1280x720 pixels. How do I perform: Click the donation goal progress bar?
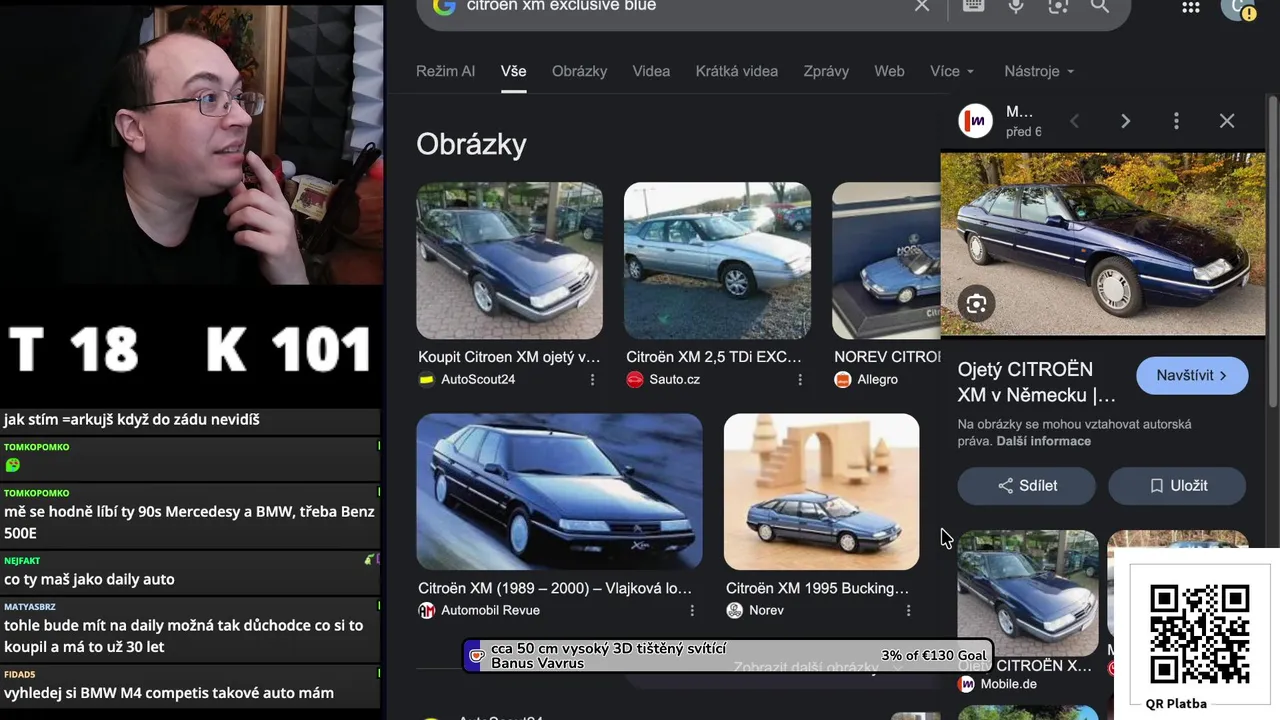point(727,656)
